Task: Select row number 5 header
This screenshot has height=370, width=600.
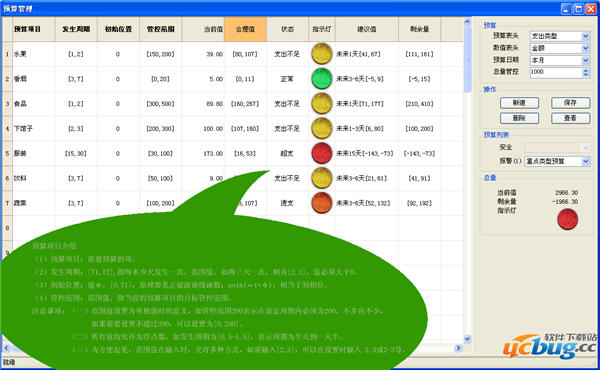Action: 7,153
